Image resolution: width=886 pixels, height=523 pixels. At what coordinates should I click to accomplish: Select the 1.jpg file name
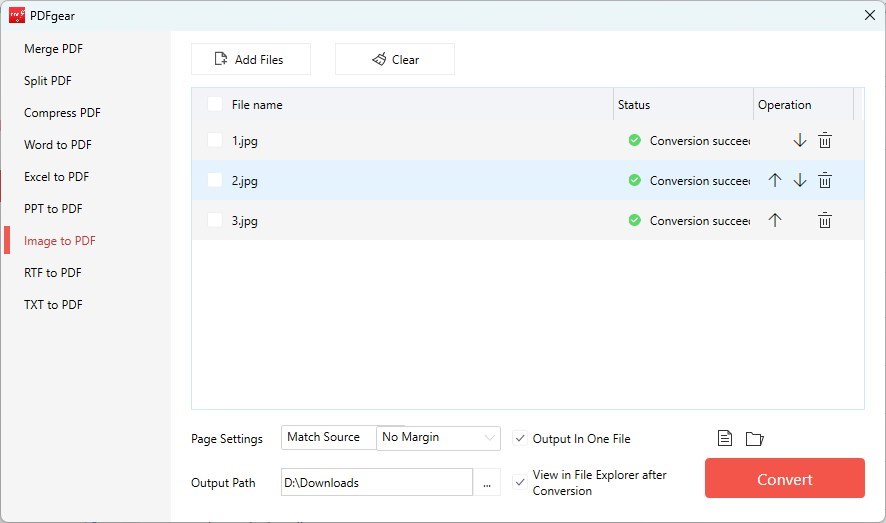[x=245, y=141]
